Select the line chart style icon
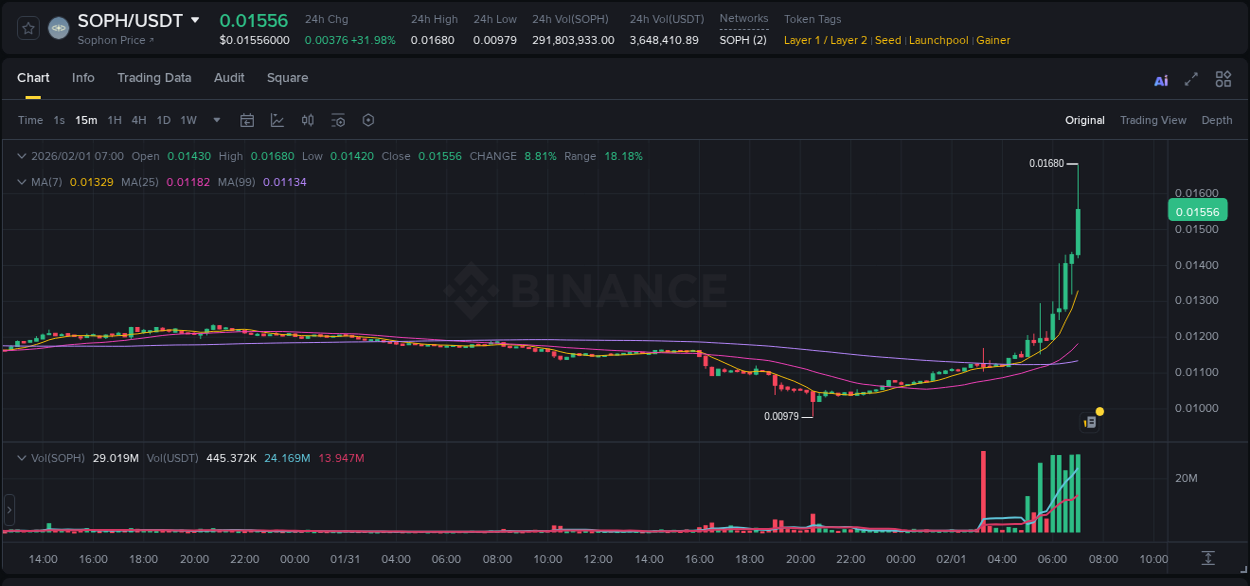 [277, 120]
